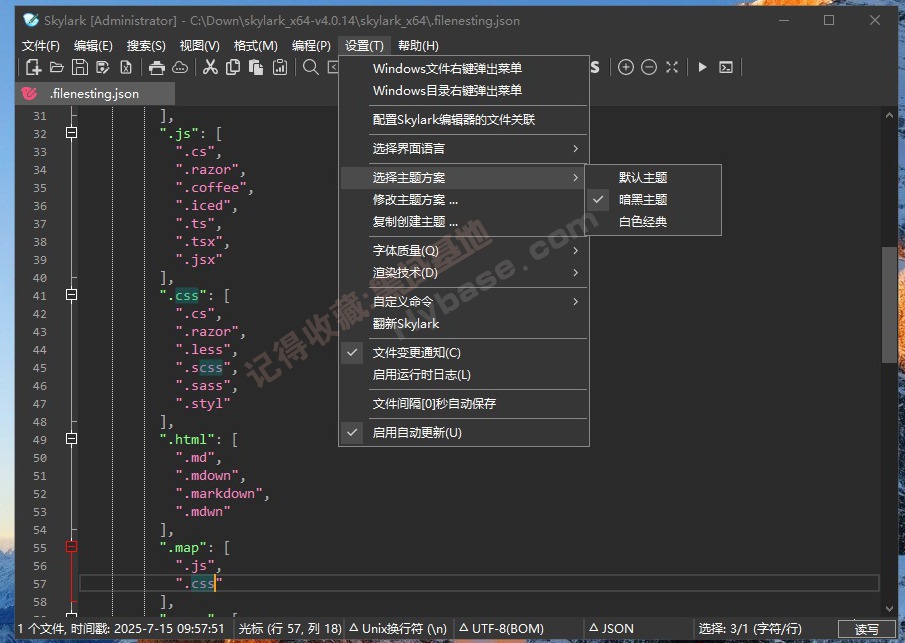The height and width of the screenshot is (643, 905).
Task: Click the ".markdown" text on line 52
Action: 219,494
